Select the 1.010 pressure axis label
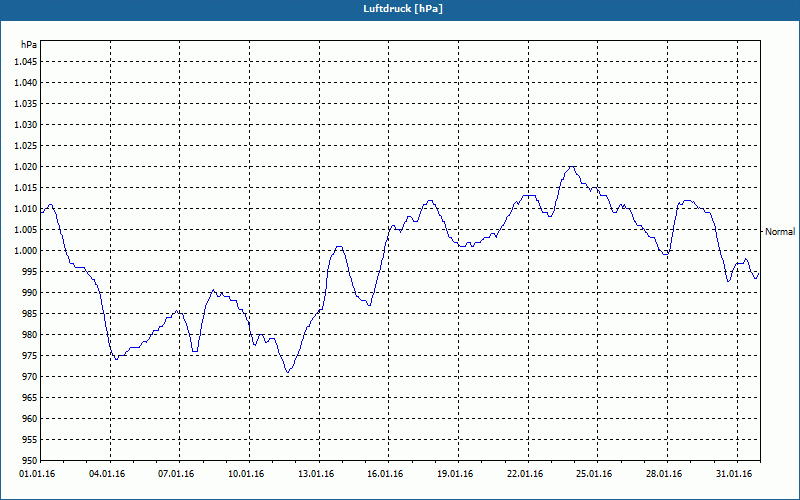 coord(26,209)
